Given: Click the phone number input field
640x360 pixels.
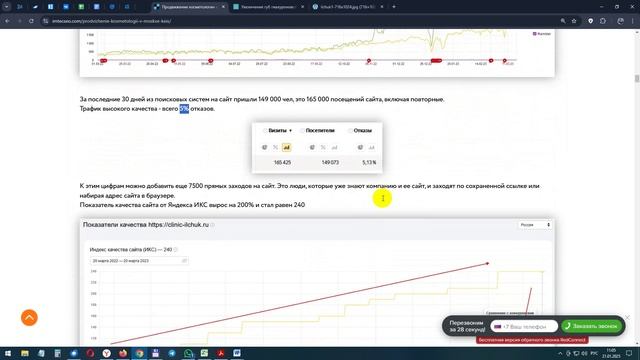Looking at the screenshot, I should coord(524,327).
